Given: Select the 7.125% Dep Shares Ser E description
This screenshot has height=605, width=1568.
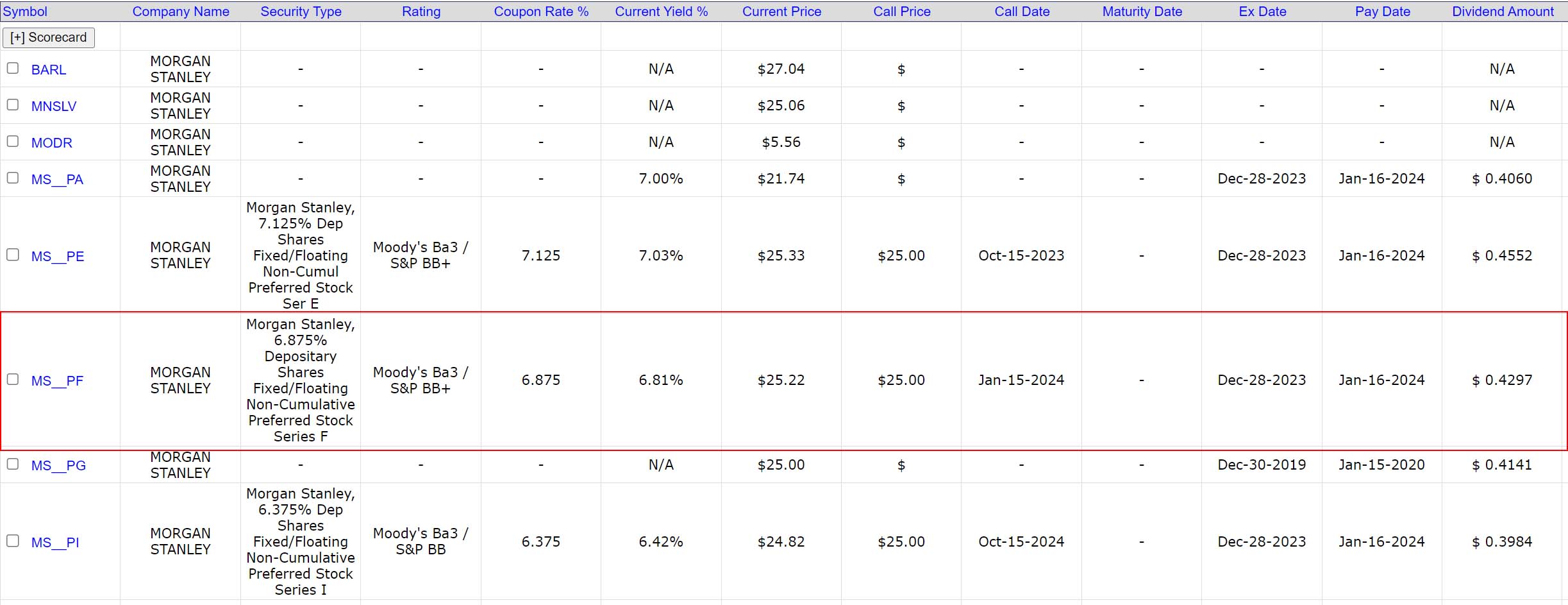Looking at the screenshot, I should tap(301, 255).
